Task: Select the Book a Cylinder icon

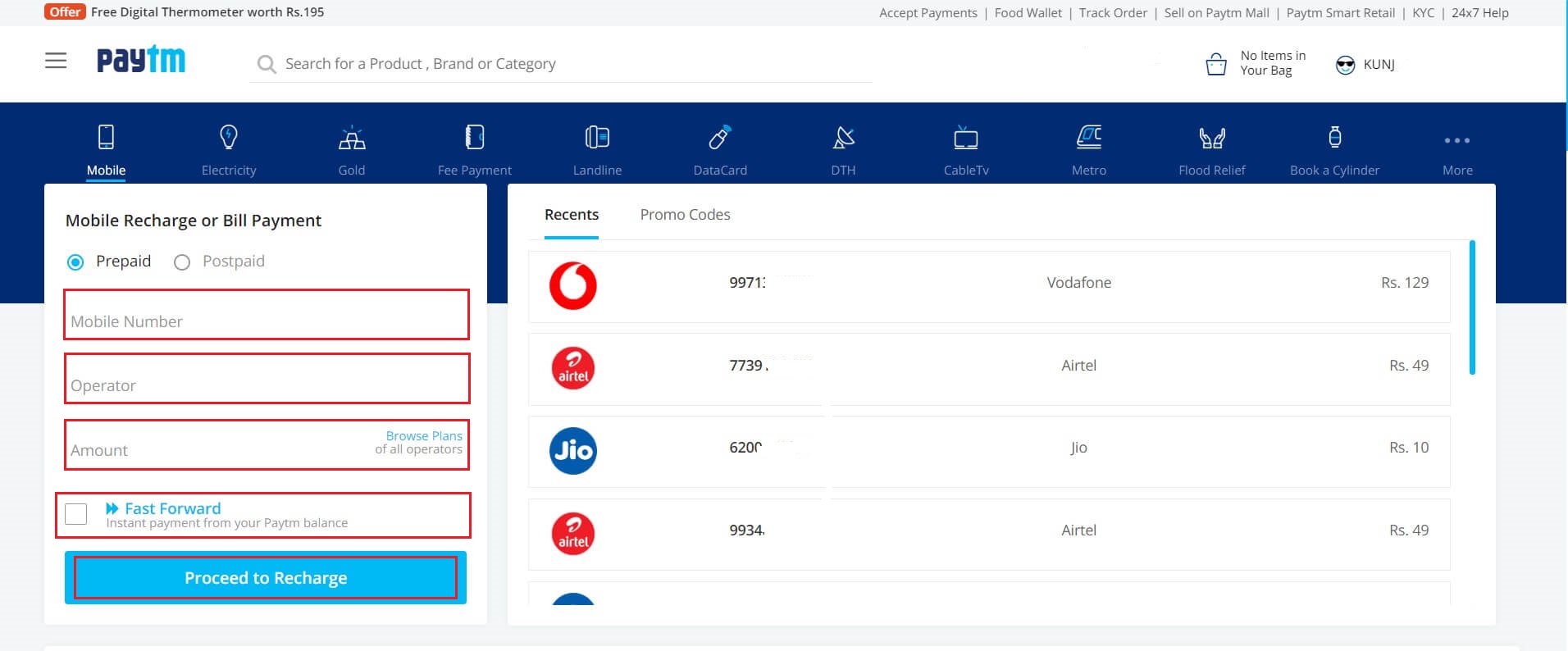Action: (1335, 137)
